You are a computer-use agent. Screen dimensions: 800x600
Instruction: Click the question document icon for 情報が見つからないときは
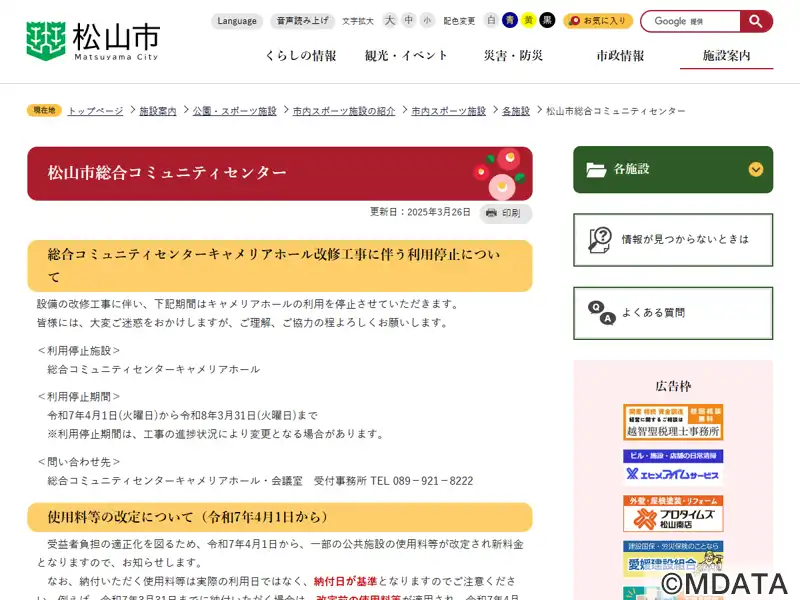(x=599, y=239)
